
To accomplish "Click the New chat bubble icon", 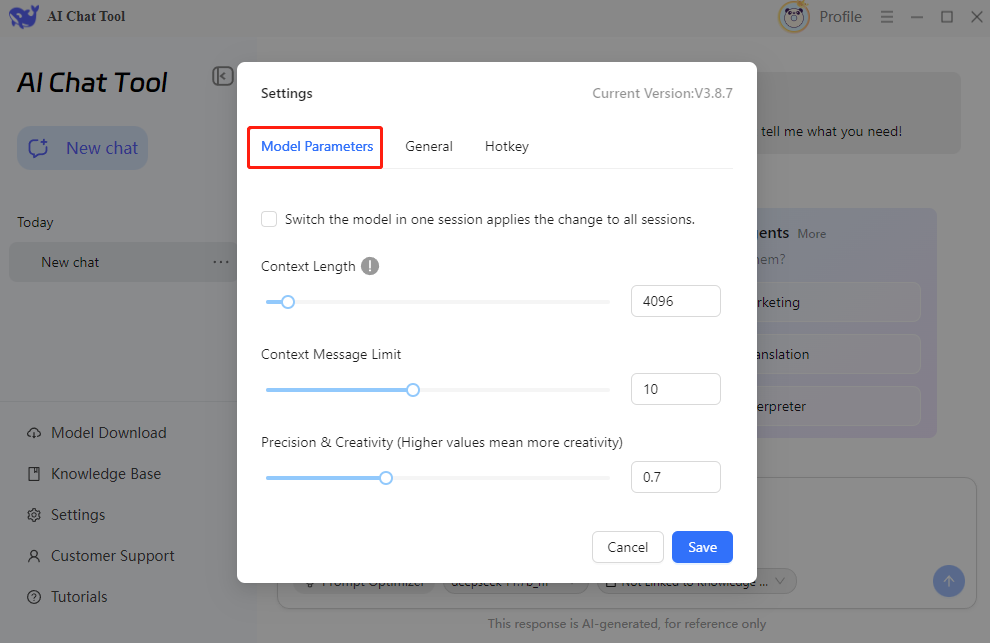I will 38,148.
